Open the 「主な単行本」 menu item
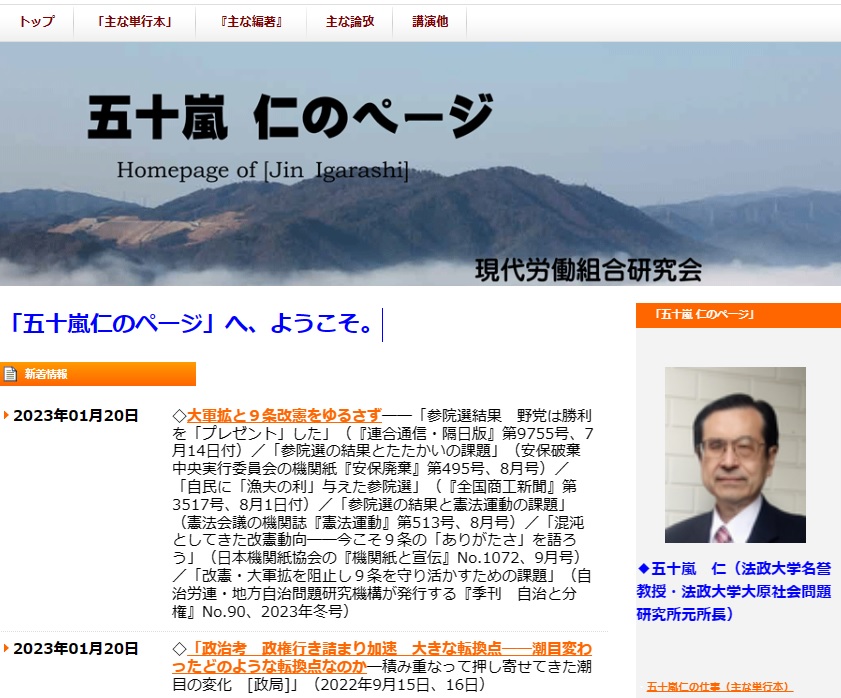The width and height of the screenshot is (841, 698). [x=134, y=21]
